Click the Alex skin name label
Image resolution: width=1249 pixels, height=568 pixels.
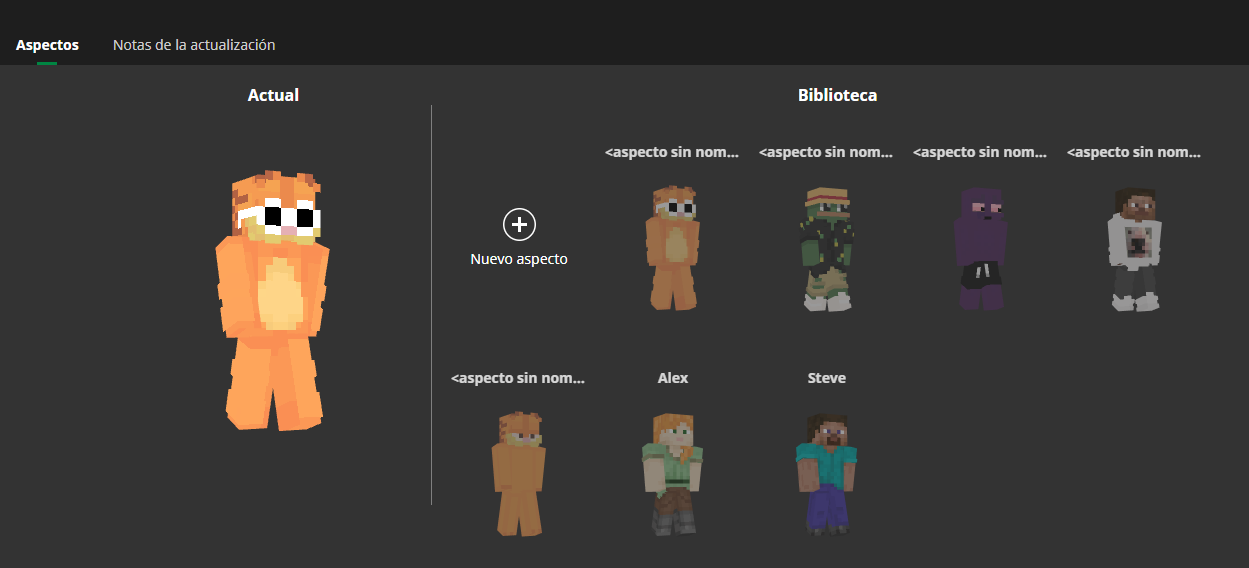(x=673, y=378)
